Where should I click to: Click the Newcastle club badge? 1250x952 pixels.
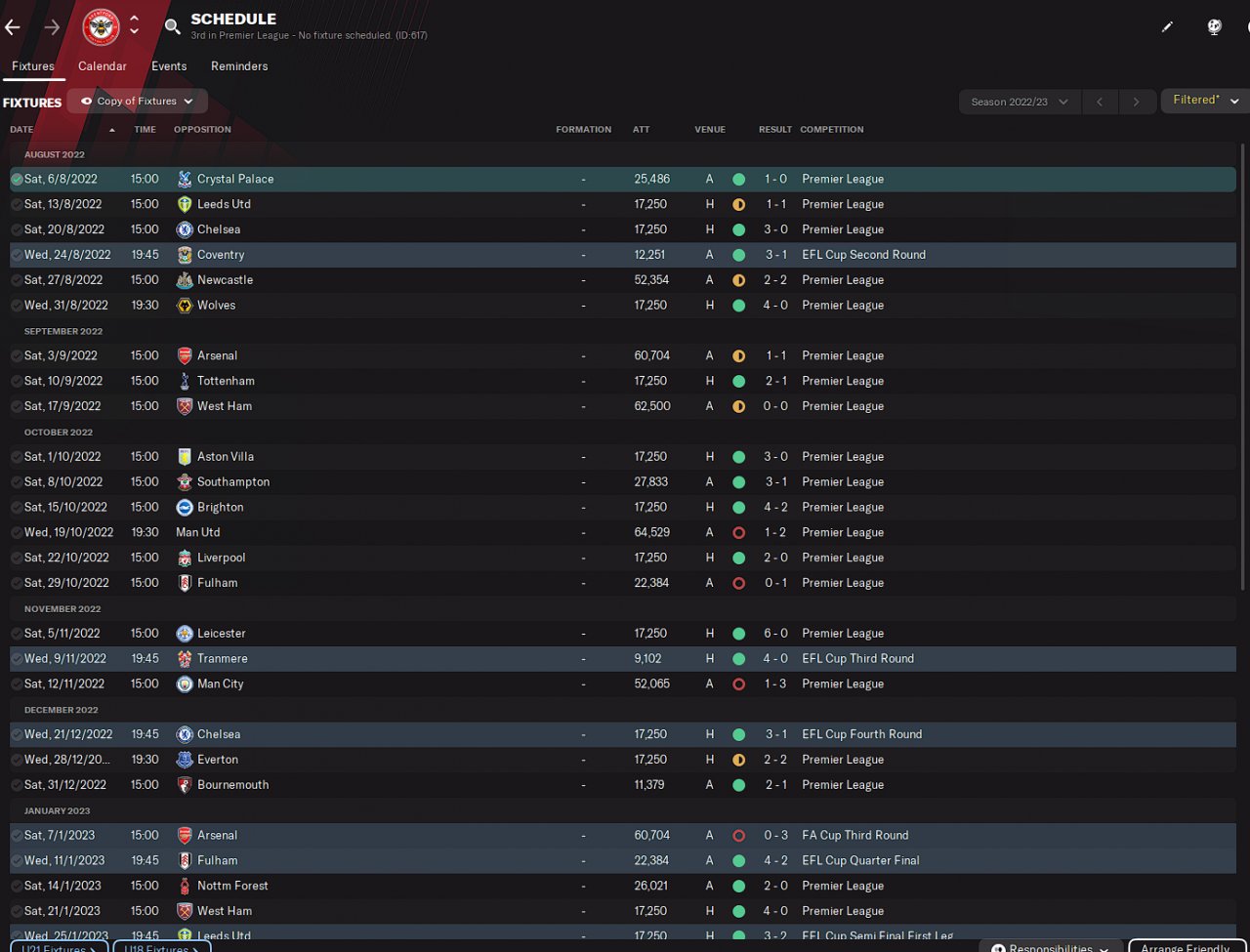[185, 280]
